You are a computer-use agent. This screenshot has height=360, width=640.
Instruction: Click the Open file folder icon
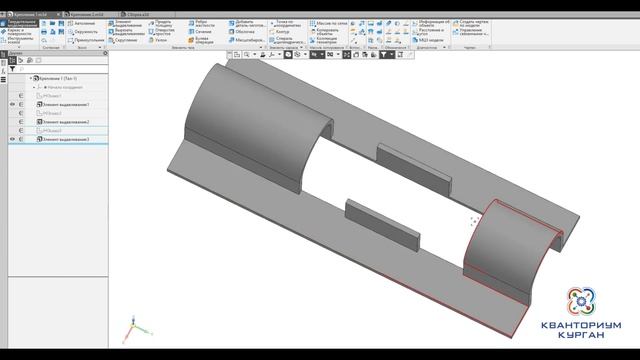53,23
